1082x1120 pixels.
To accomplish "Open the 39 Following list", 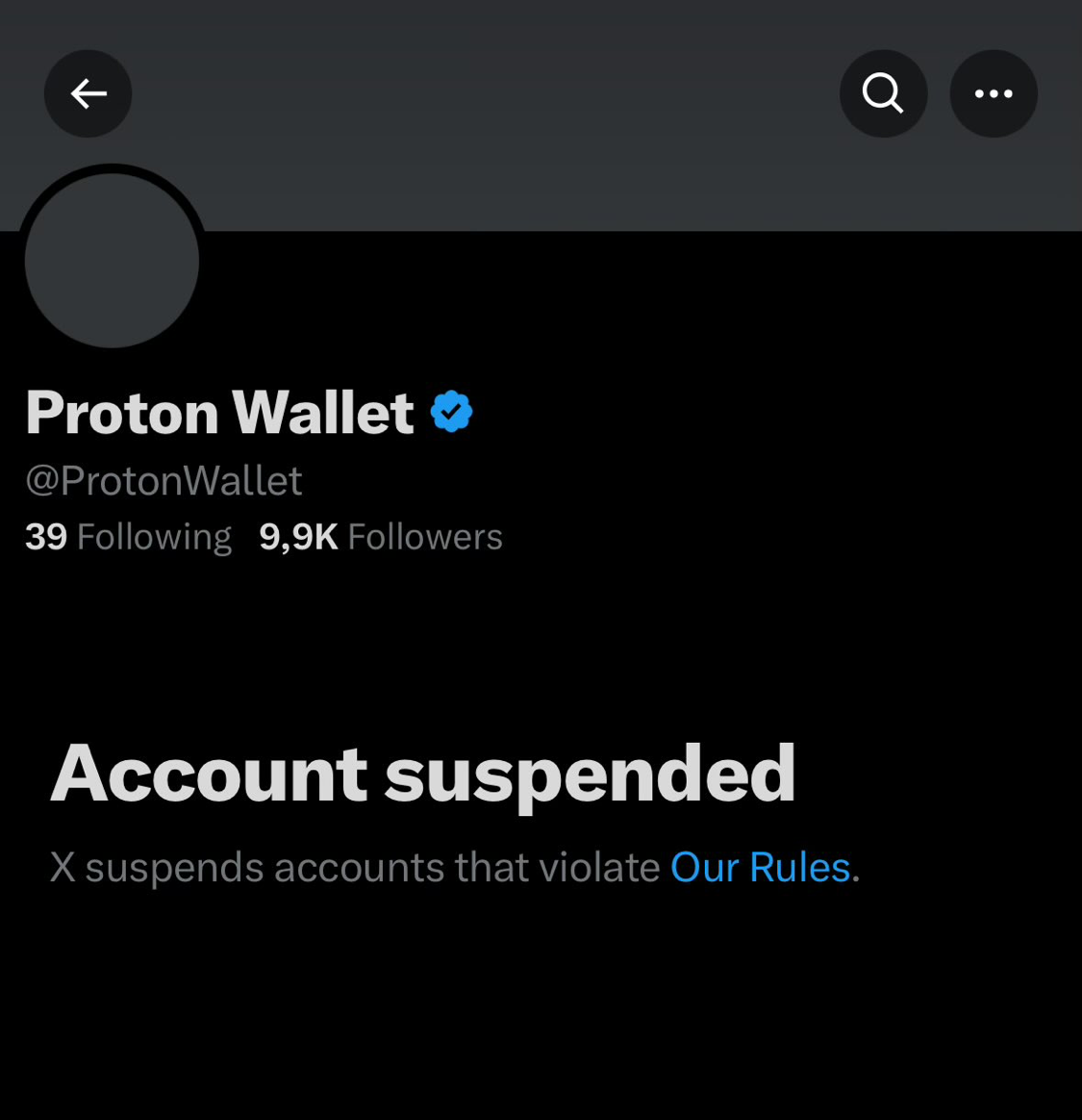I will coord(129,537).
